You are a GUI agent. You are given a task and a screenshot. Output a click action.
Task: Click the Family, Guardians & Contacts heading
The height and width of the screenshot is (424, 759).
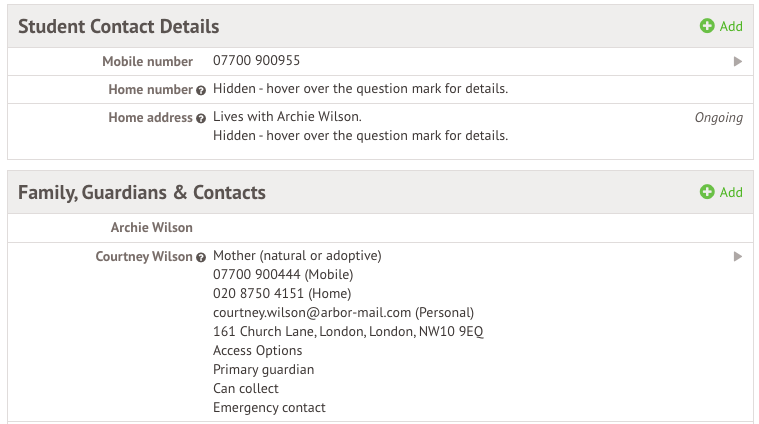(142, 193)
